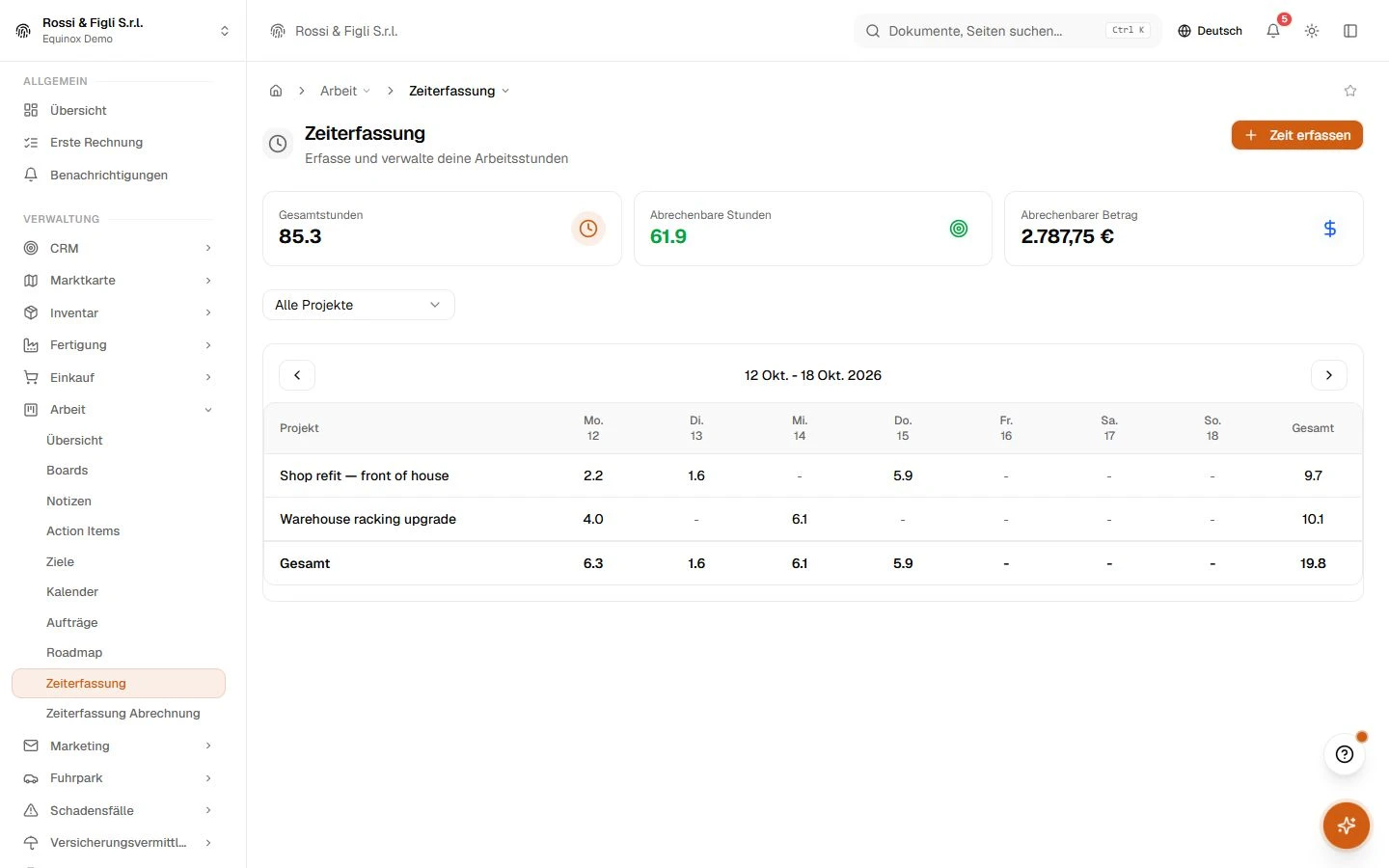Expand the Inventar sidebar section
The height and width of the screenshot is (868, 1389).
(x=118, y=312)
